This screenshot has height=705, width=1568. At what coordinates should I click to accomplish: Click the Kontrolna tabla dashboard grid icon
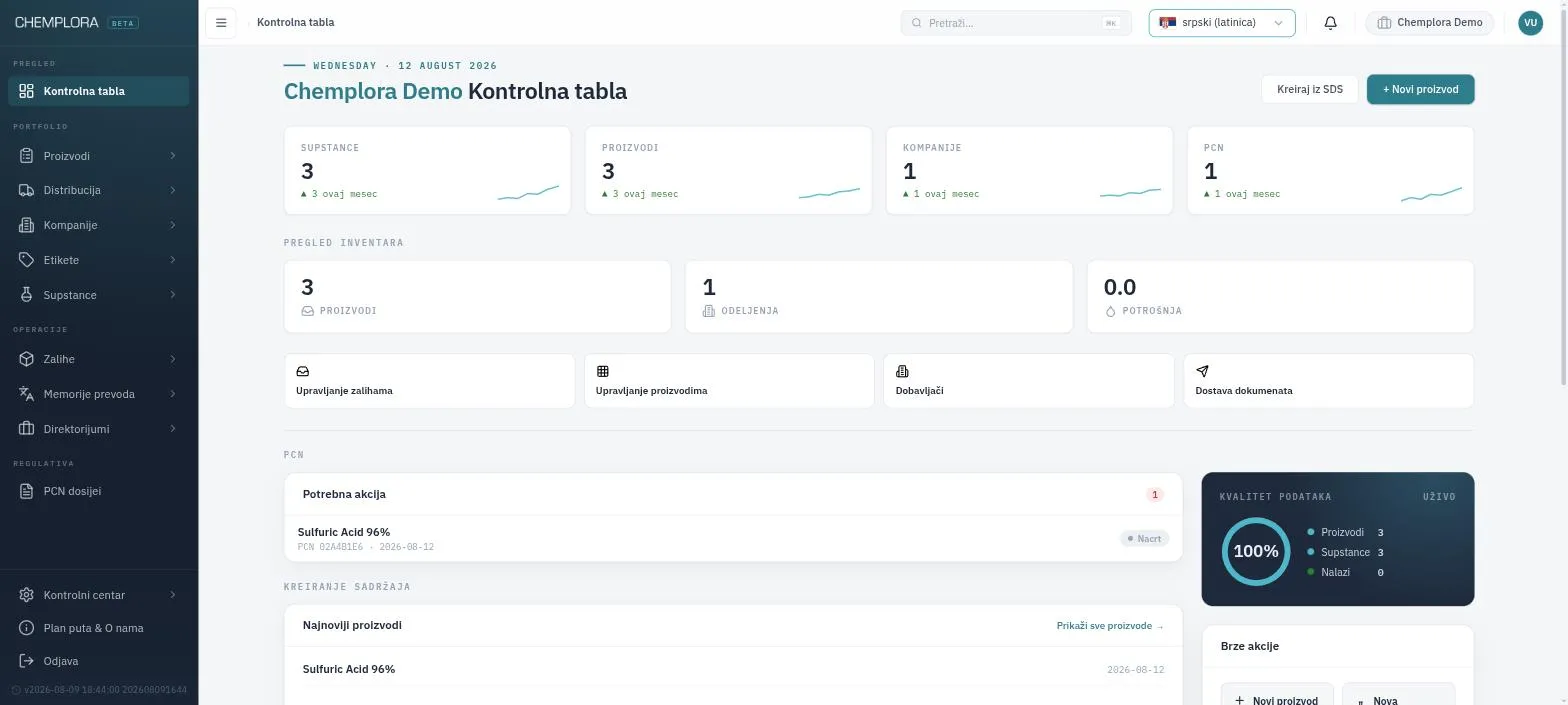pyautogui.click(x=27, y=91)
